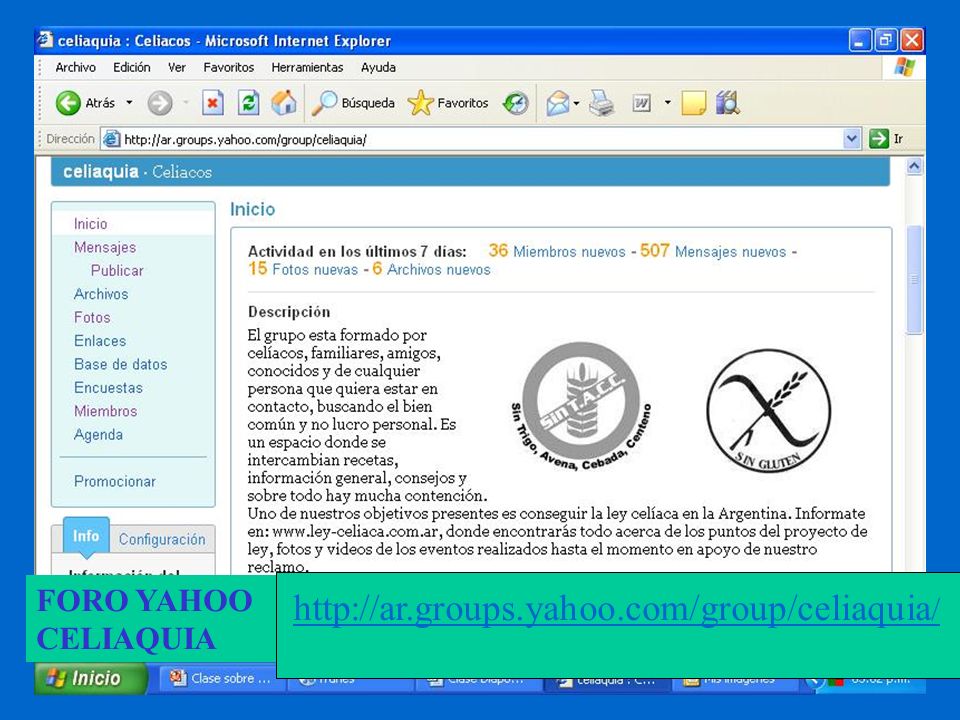Open the address bar URL dropdown
The height and width of the screenshot is (720, 960).
click(852, 139)
